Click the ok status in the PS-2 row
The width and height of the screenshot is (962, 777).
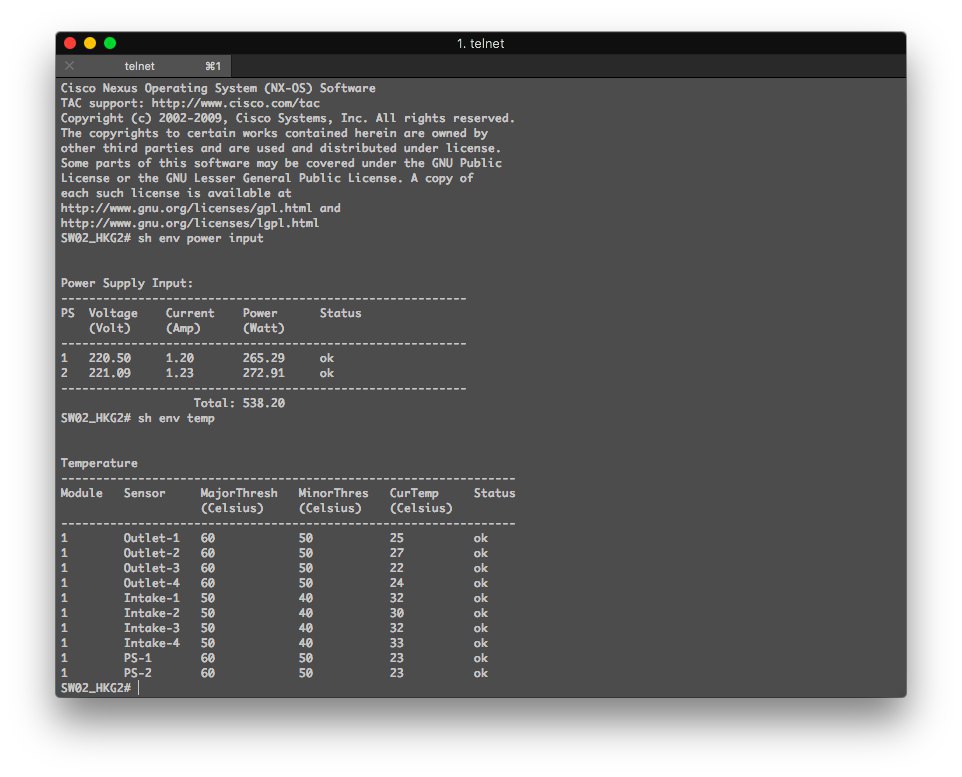(480, 673)
